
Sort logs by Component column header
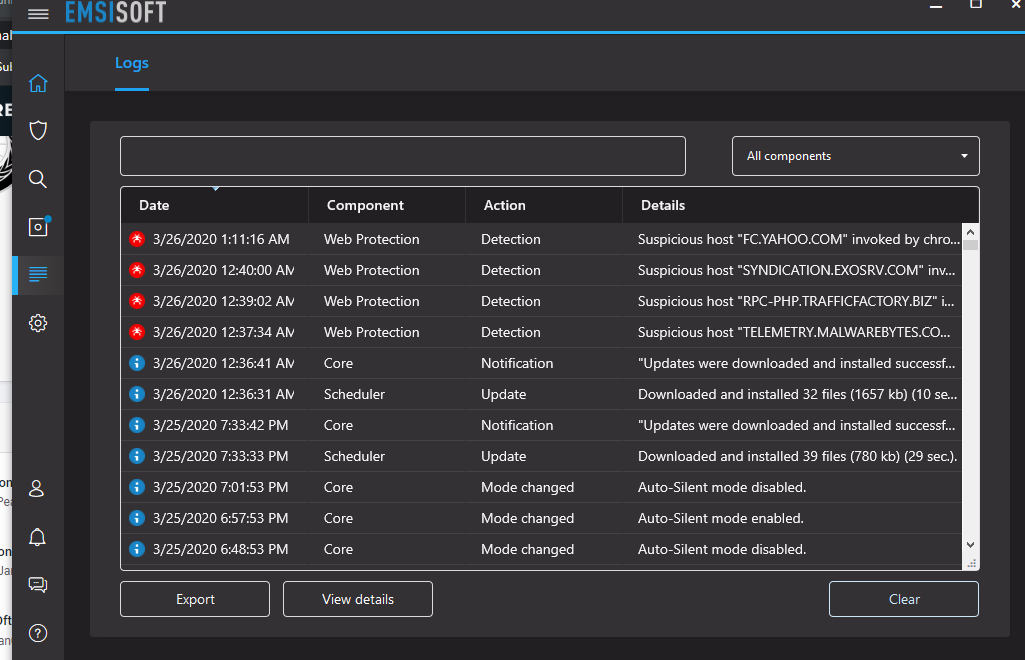[x=365, y=205]
